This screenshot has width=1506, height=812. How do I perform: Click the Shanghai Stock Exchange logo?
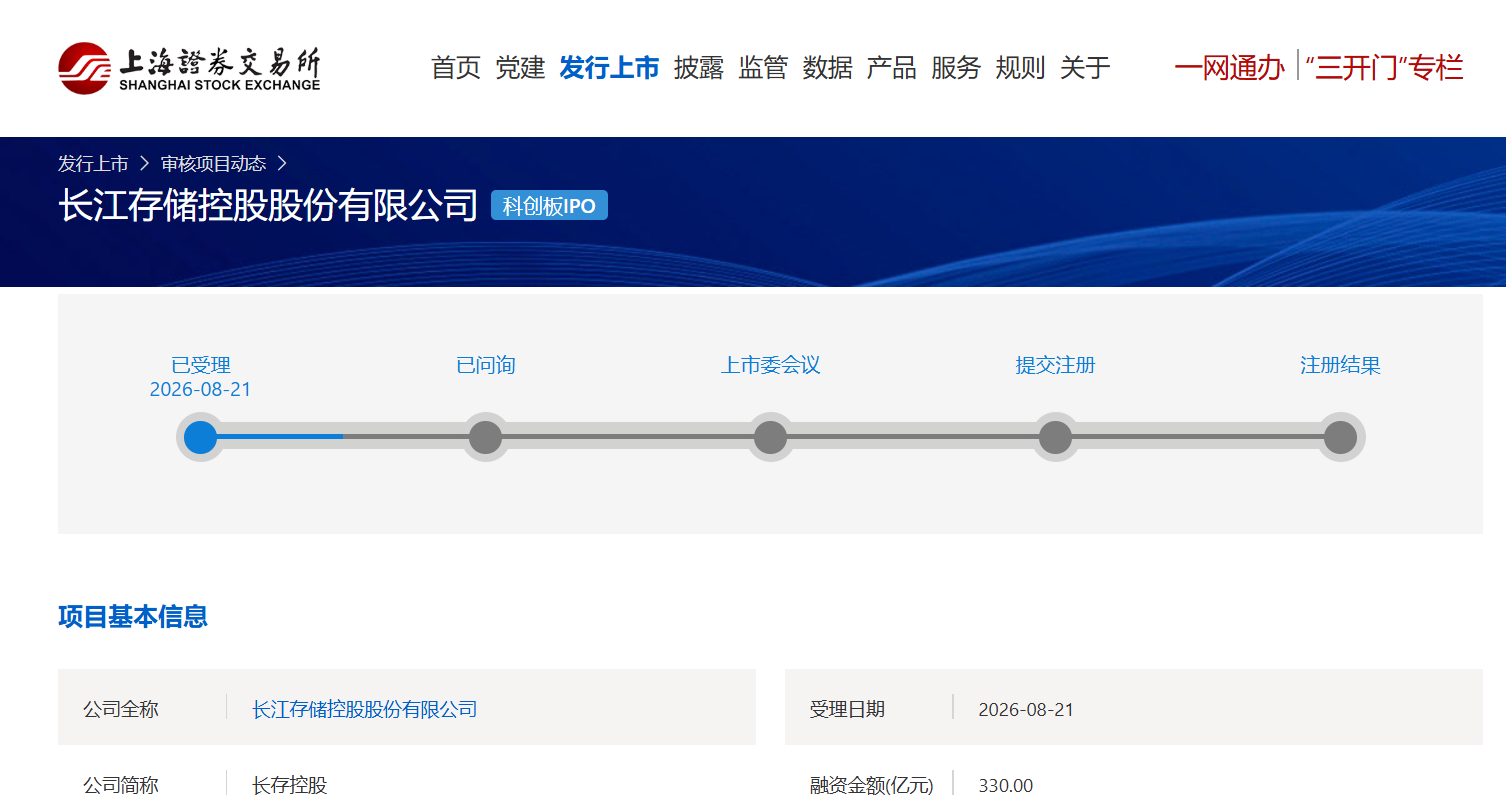pos(189,68)
